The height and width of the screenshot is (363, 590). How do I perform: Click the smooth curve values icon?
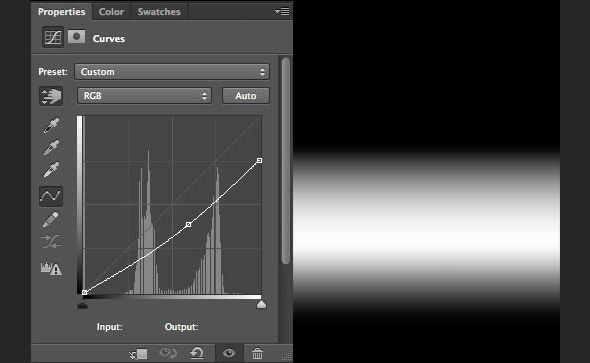(51, 242)
